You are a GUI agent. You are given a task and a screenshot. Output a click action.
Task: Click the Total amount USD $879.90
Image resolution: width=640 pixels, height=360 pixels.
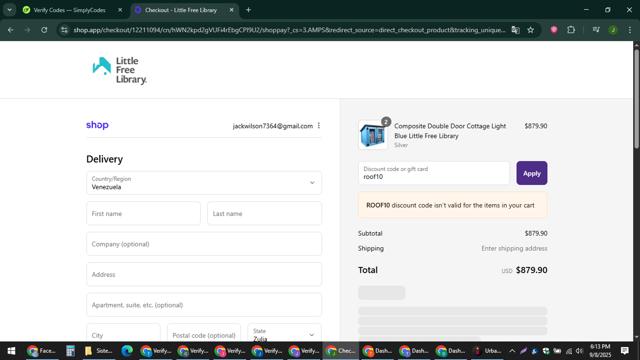coord(524,270)
